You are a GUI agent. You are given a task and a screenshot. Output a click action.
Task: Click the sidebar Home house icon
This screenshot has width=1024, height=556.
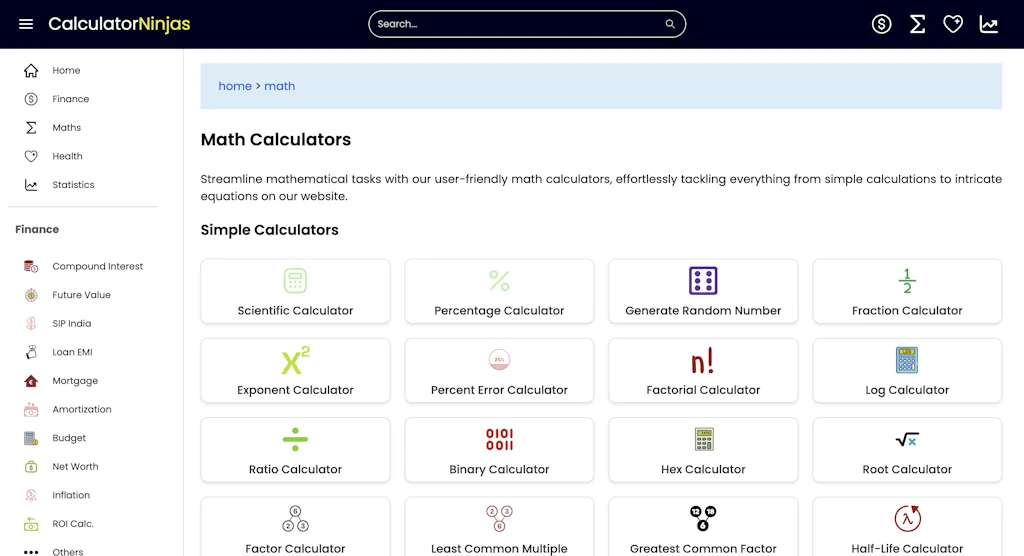coord(31,70)
